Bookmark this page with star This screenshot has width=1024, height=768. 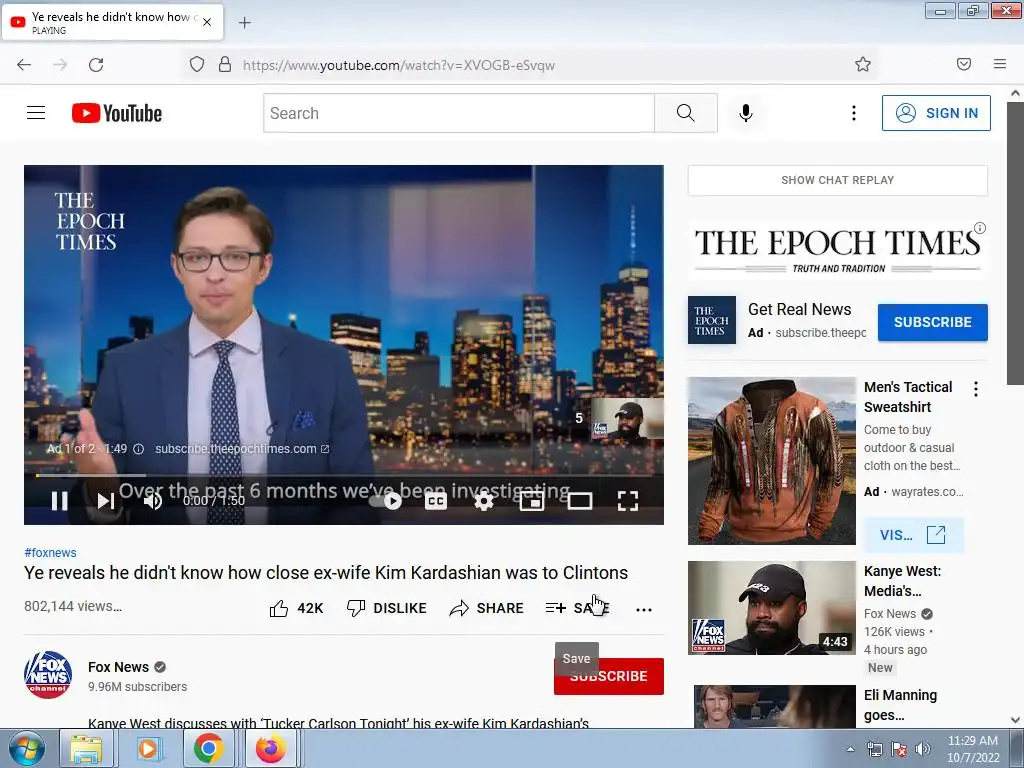tap(863, 64)
